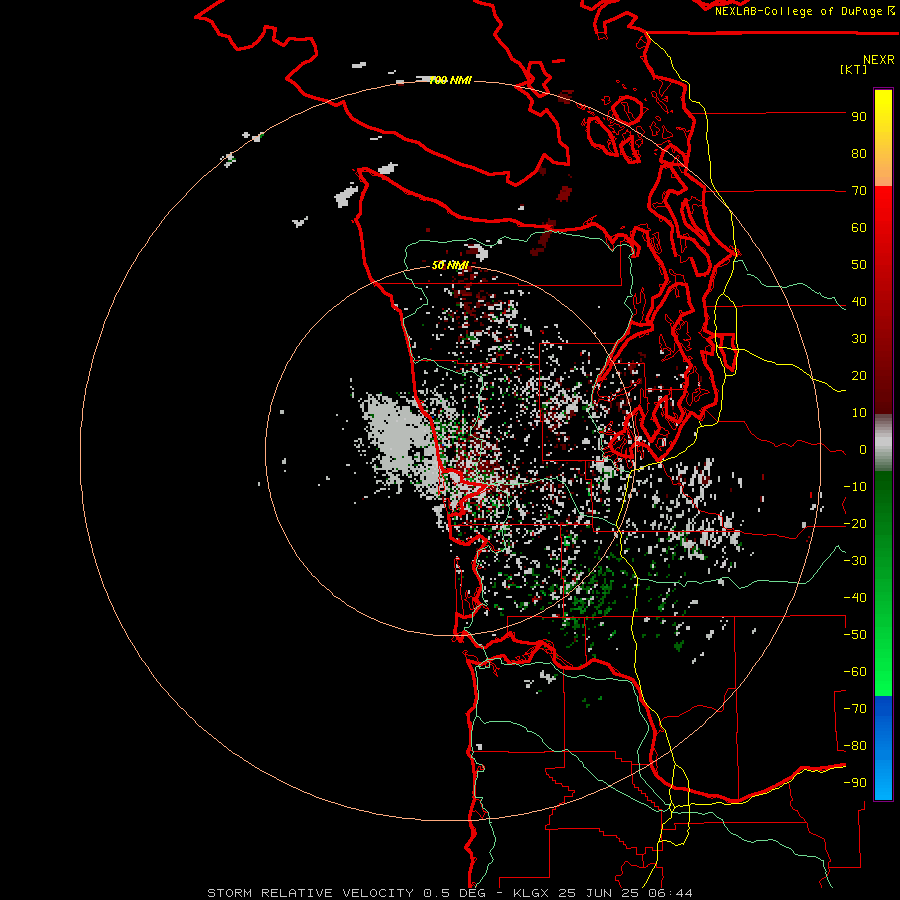Viewport: 900px width, 900px height.
Task: Click the positive 10 scale value
Action: (859, 413)
